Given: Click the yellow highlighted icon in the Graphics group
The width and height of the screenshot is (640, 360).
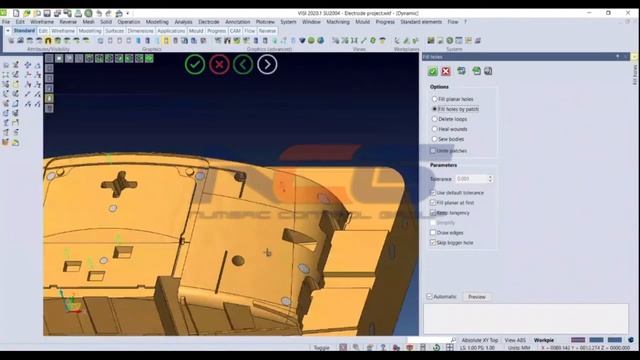Looking at the screenshot, I should [x=166, y=40].
